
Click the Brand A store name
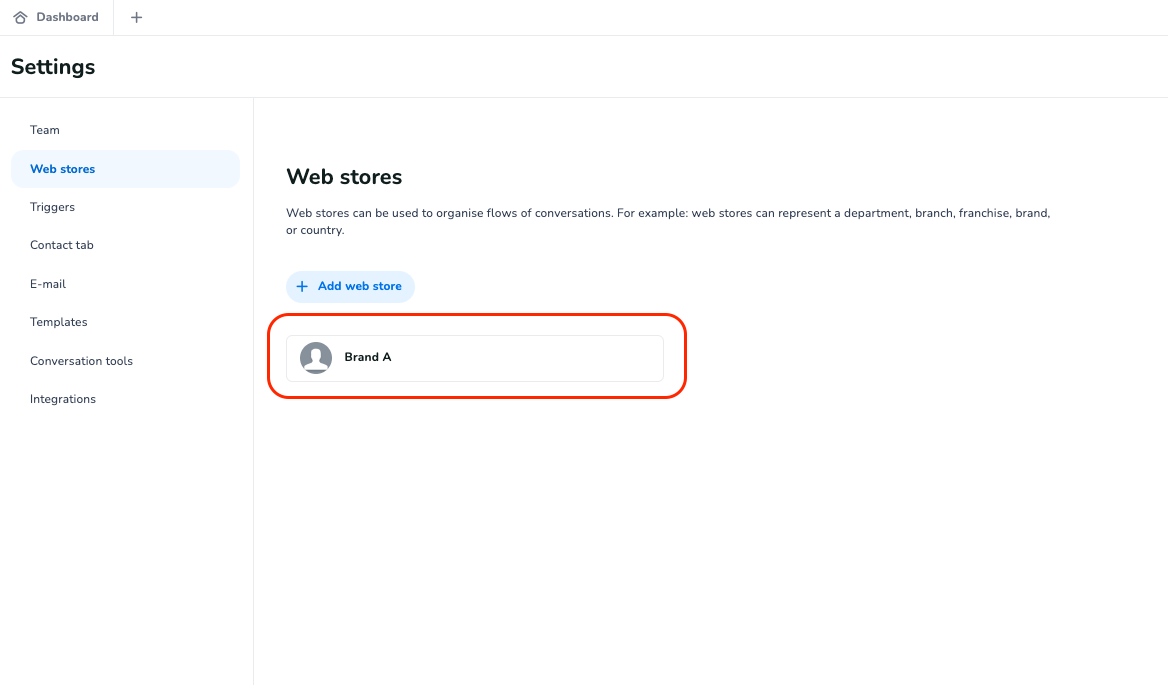[368, 357]
